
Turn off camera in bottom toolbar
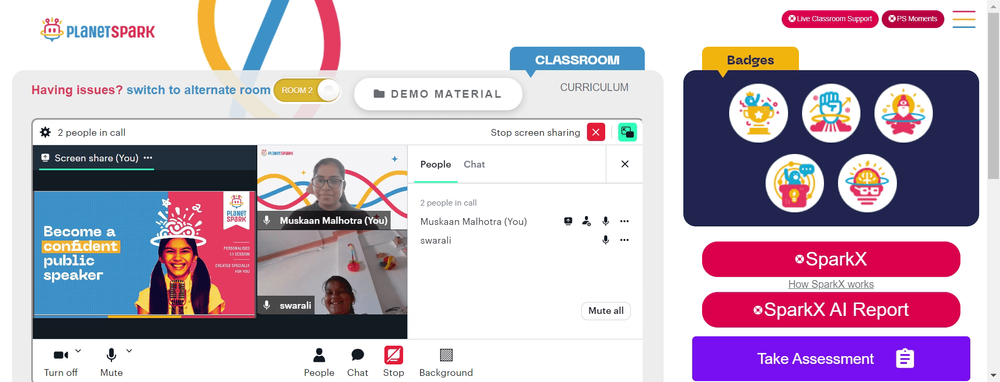tap(61, 363)
